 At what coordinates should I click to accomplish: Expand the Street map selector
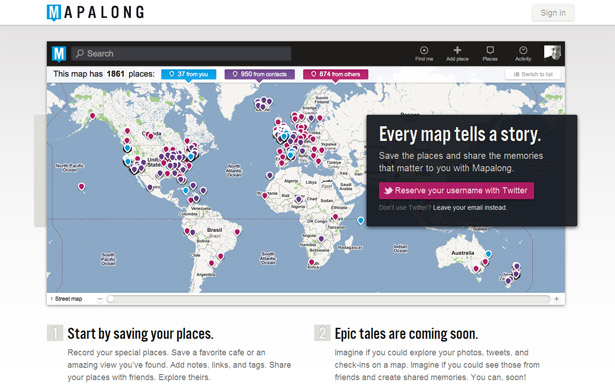point(66,299)
